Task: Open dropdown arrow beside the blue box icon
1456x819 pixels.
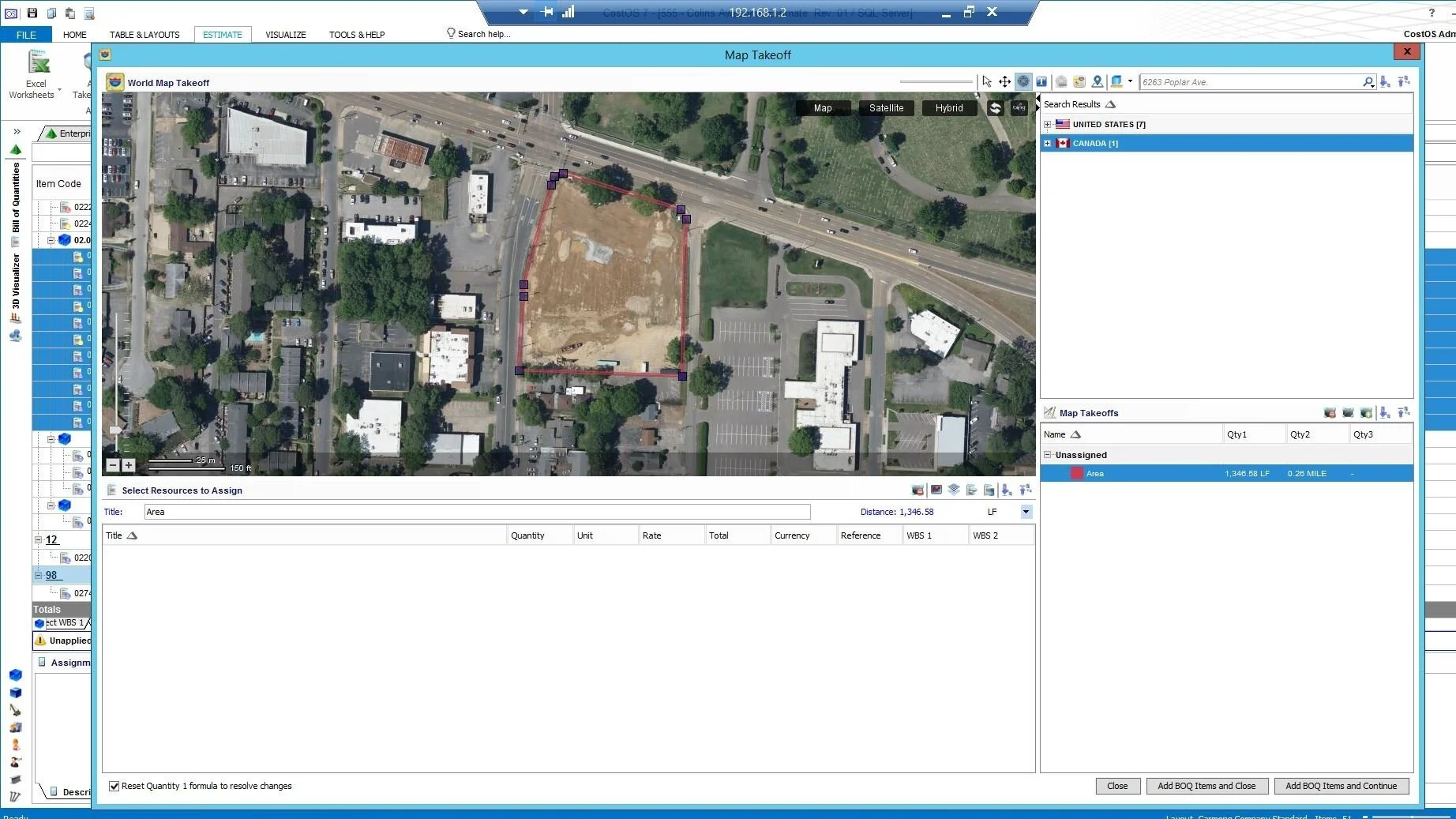Action: tap(1130, 81)
